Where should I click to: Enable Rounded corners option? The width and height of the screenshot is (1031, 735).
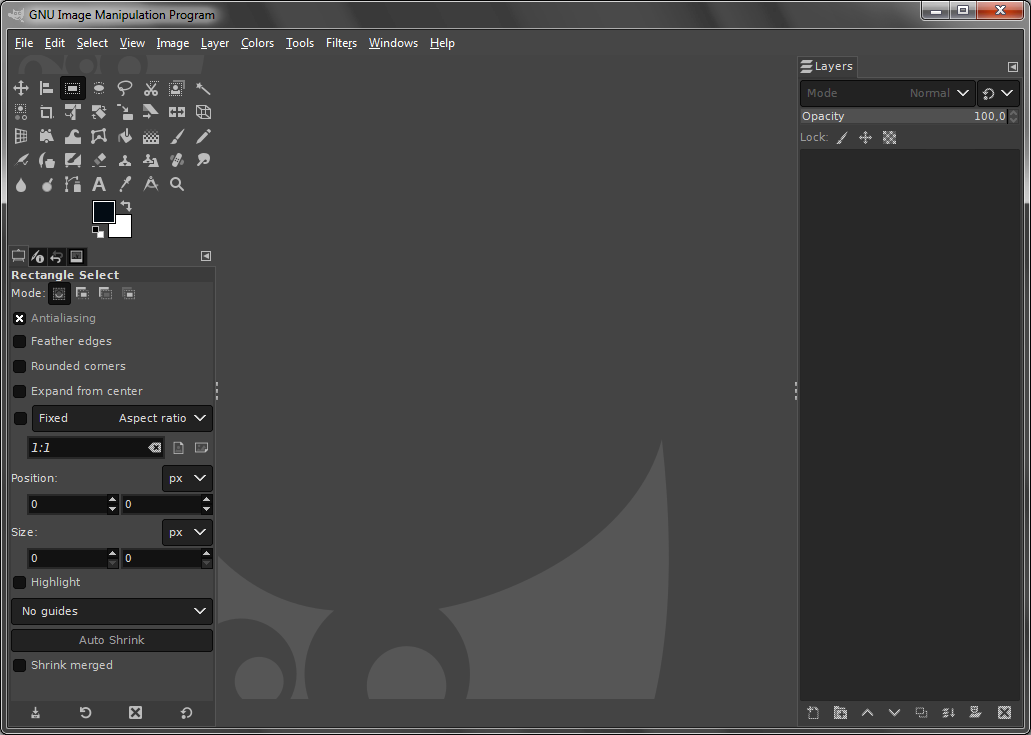20,366
